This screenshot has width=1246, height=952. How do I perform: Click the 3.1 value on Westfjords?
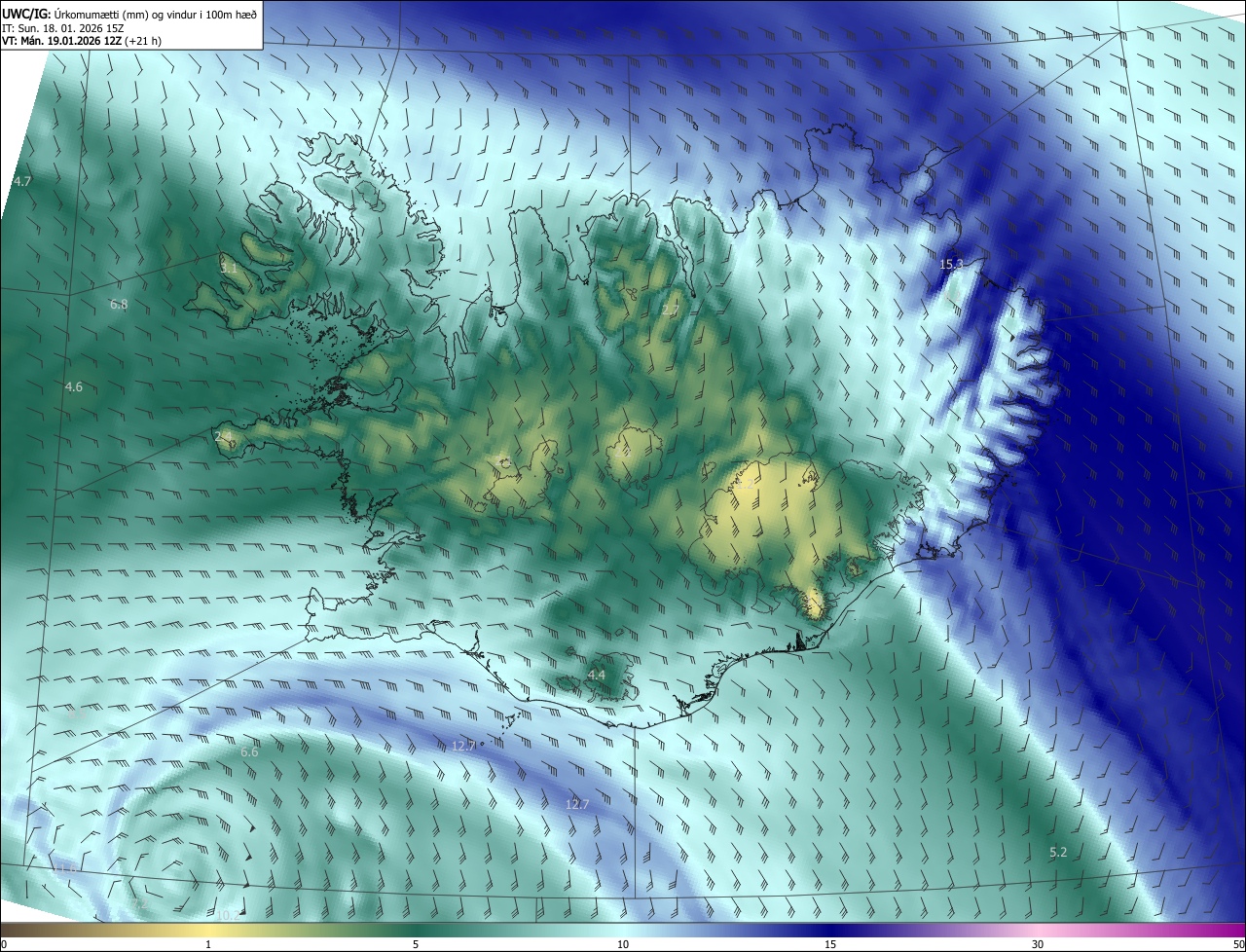[229, 267]
